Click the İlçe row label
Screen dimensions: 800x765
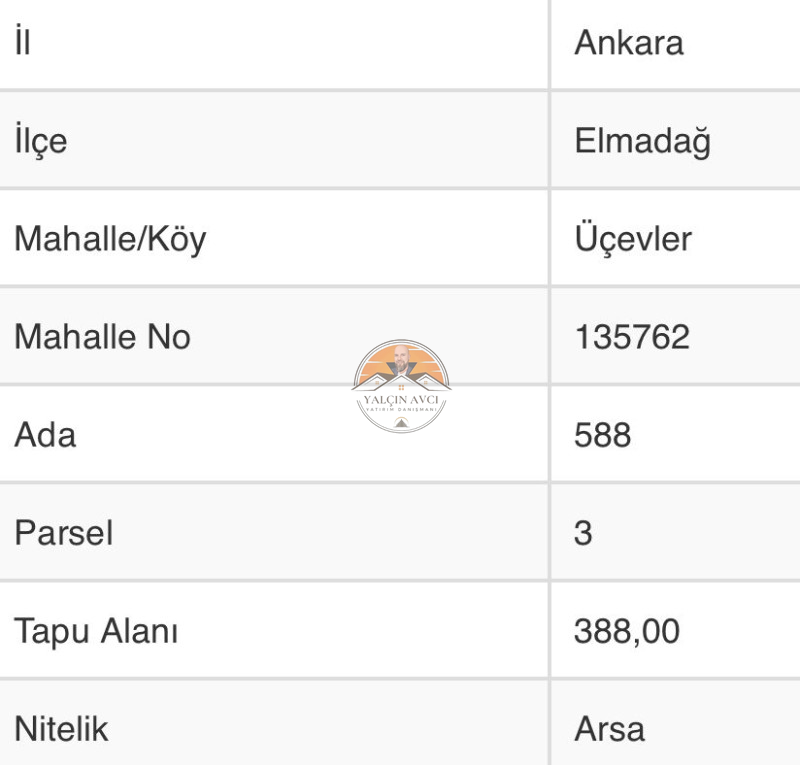(x=41, y=139)
